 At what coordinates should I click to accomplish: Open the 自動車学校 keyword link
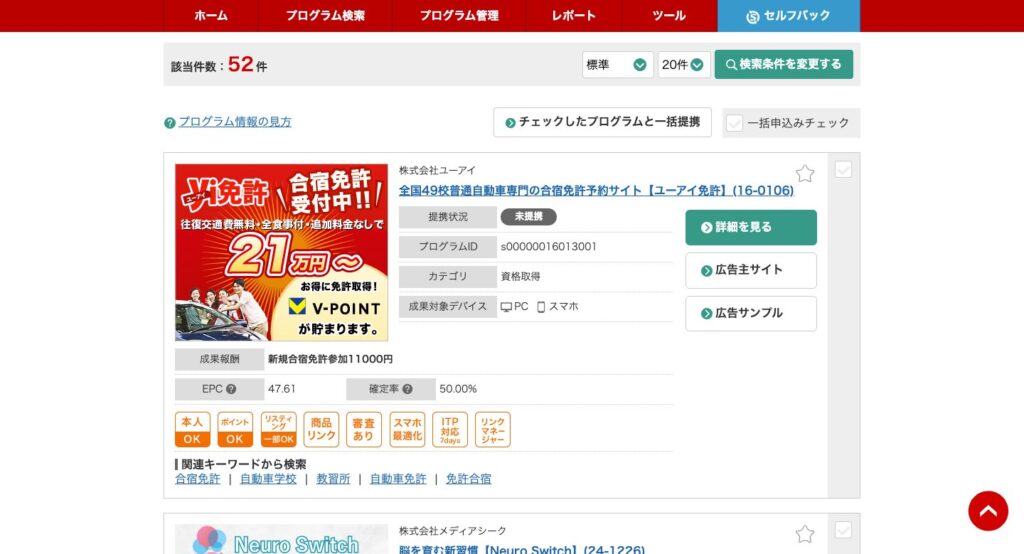pos(268,479)
